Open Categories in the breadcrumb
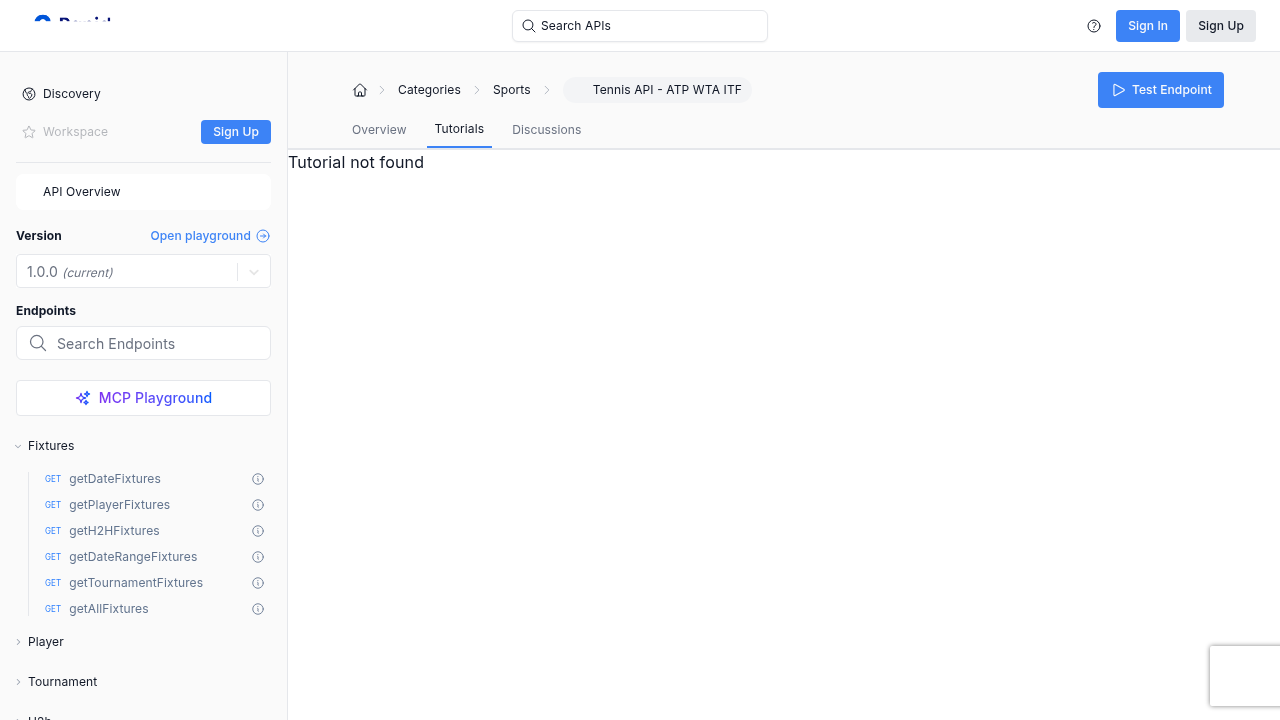Image resolution: width=1280 pixels, height=720 pixels. point(429,90)
